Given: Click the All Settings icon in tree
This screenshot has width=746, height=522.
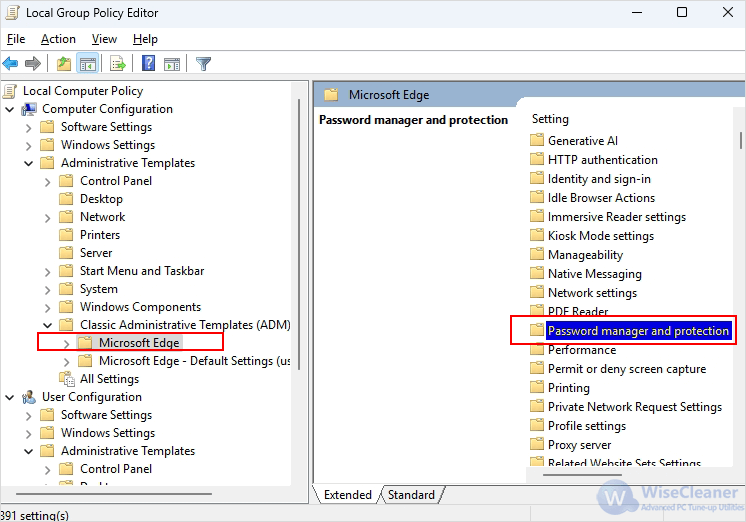Looking at the screenshot, I should (x=67, y=379).
